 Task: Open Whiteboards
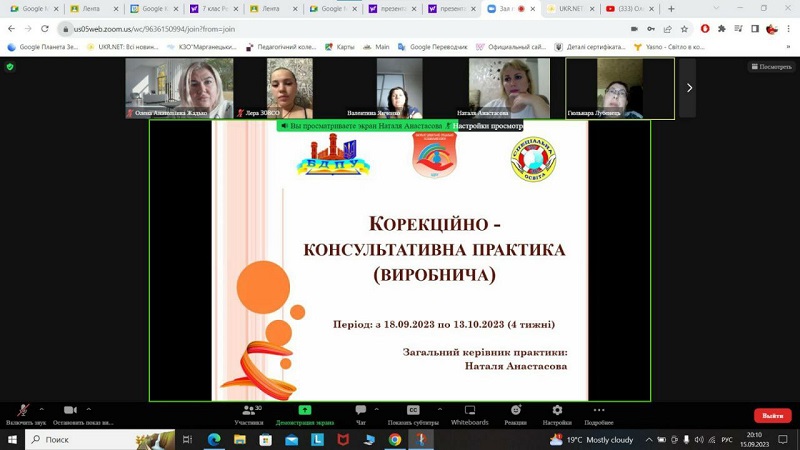469,415
